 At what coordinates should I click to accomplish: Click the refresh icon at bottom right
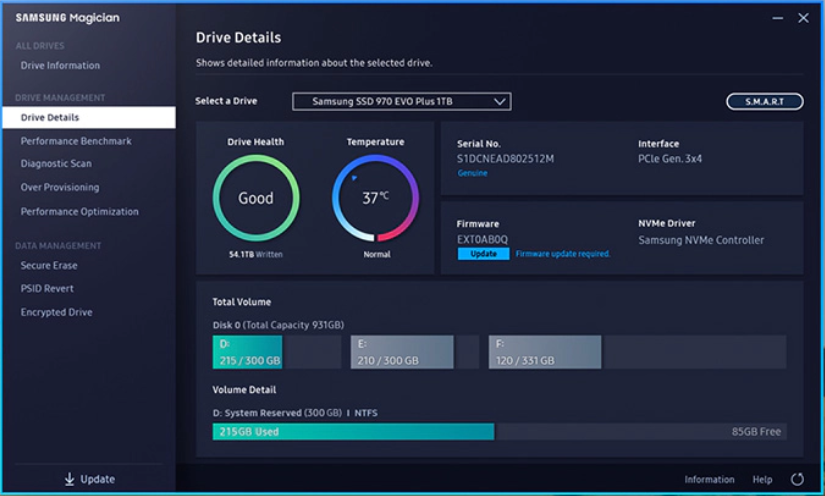(x=797, y=480)
